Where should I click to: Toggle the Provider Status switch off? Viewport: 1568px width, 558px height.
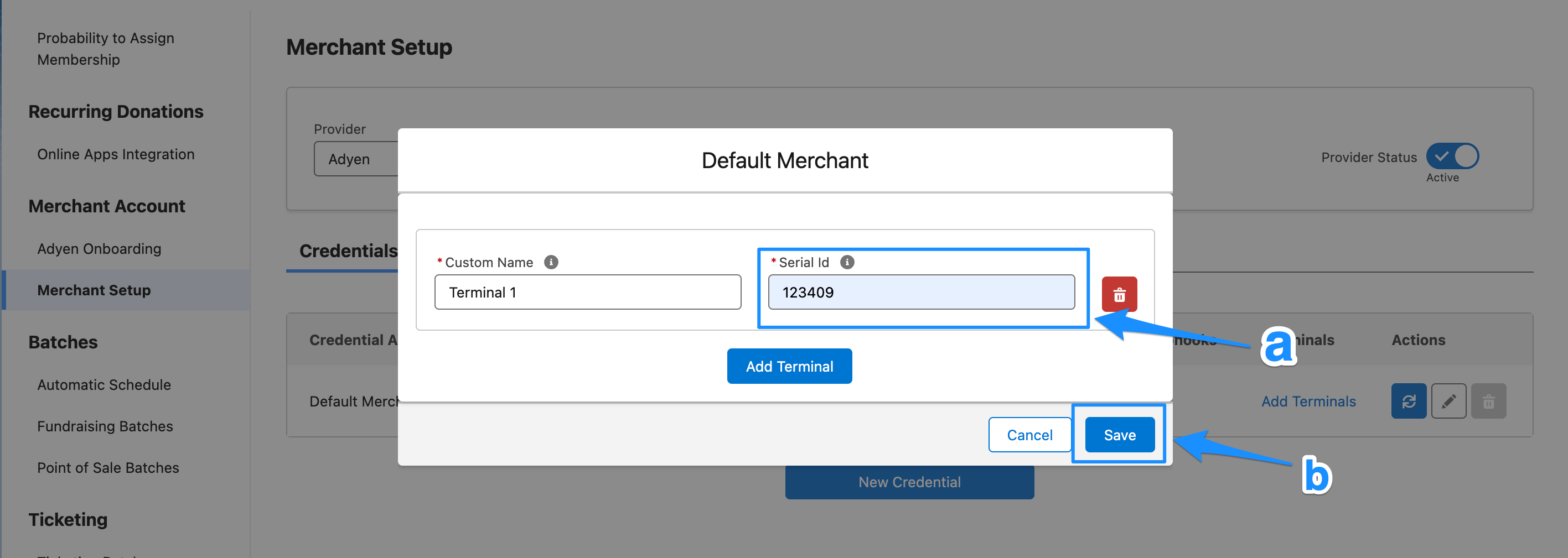(1453, 157)
